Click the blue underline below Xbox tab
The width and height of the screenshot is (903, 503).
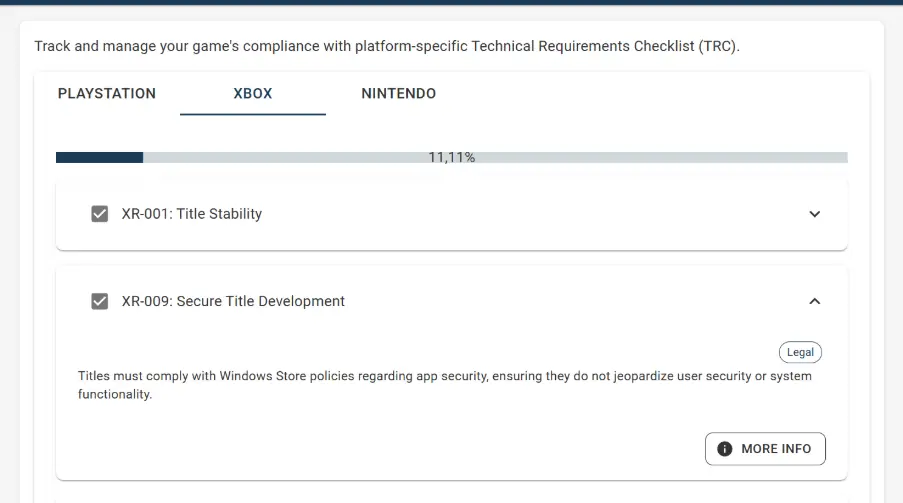point(253,114)
